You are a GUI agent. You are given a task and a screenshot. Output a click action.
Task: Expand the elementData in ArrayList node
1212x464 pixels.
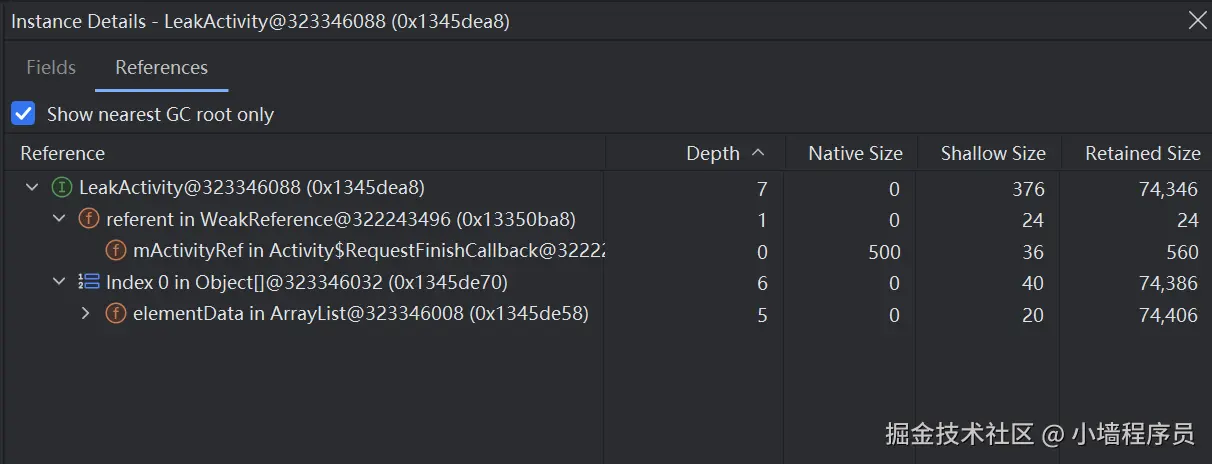(86, 314)
